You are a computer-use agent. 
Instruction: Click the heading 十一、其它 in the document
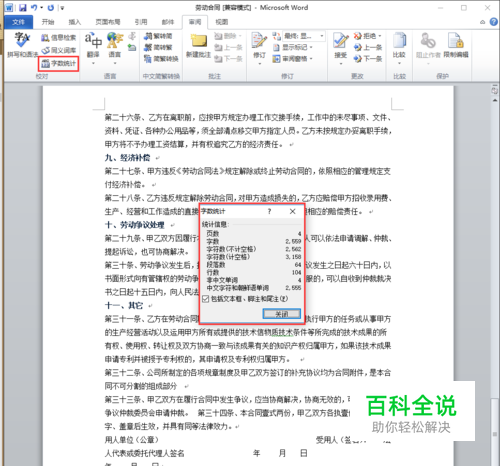tap(124, 305)
